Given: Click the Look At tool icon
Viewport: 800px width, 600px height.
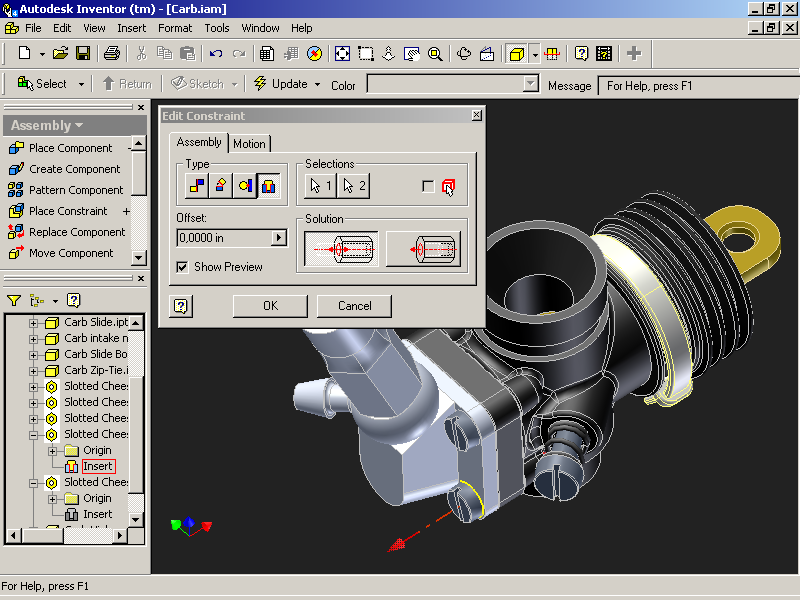Looking at the screenshot, I should (487, 53).
